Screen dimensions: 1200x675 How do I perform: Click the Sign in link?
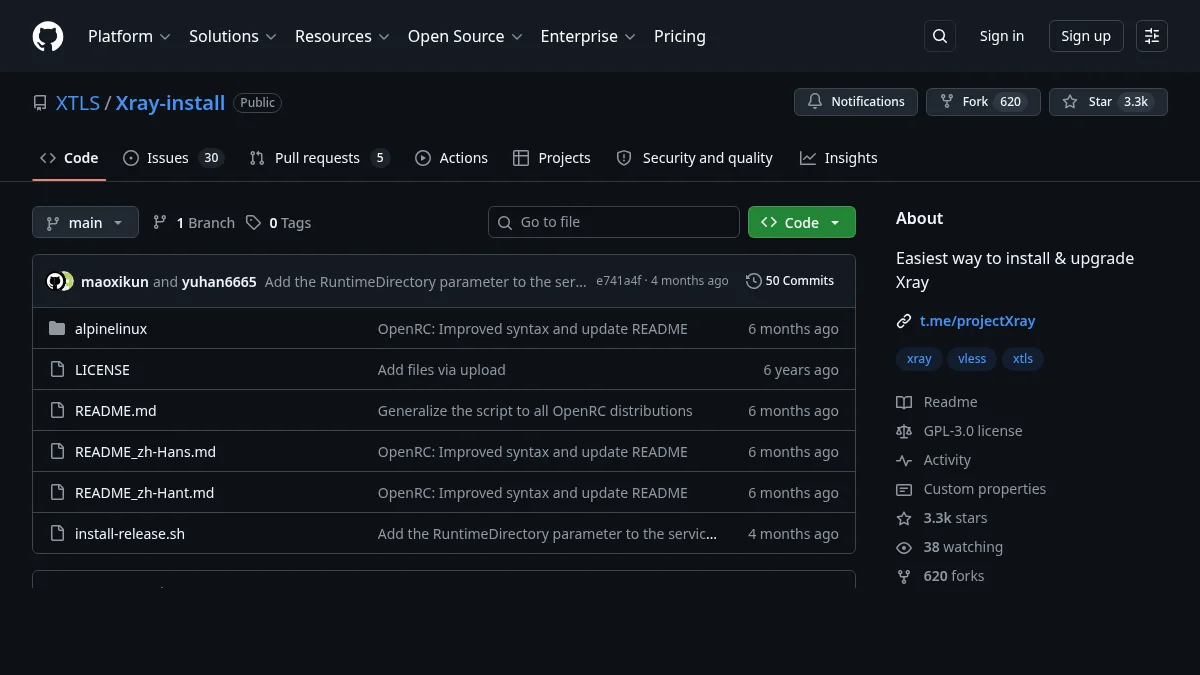pyautogui.click(x=1002, y=36)
